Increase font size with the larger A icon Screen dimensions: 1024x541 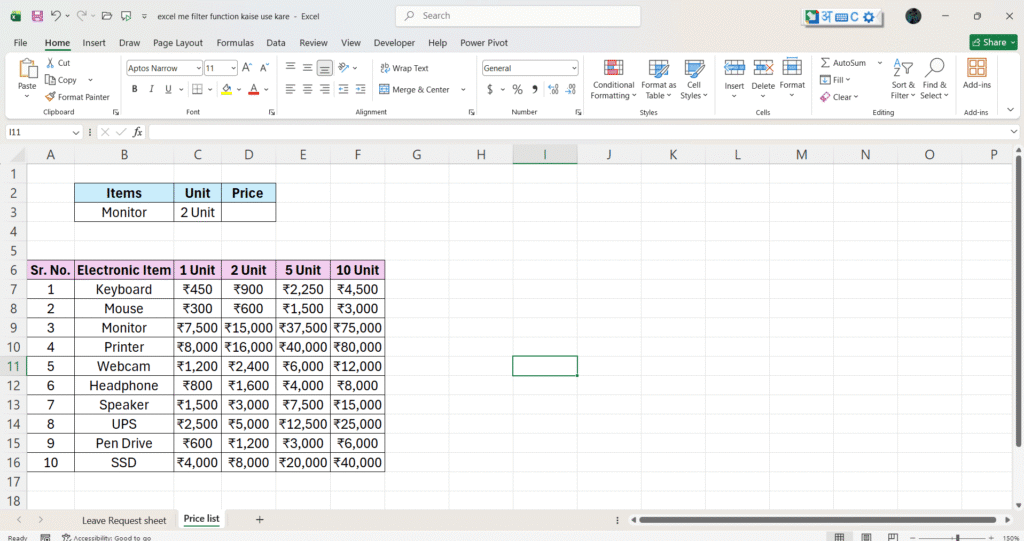[x=247, y=68]
